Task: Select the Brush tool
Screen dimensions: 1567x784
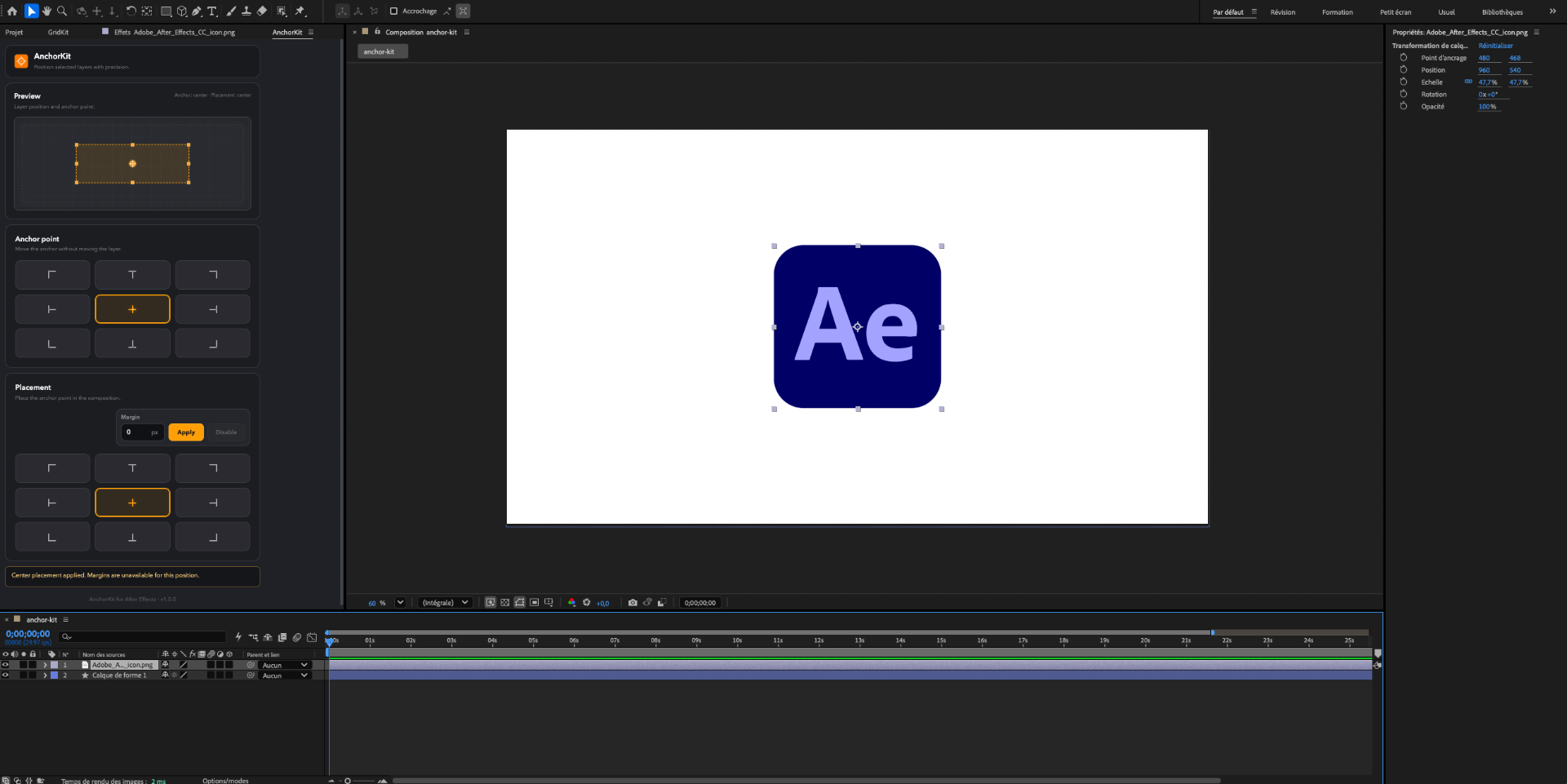Action: (231, 11)
